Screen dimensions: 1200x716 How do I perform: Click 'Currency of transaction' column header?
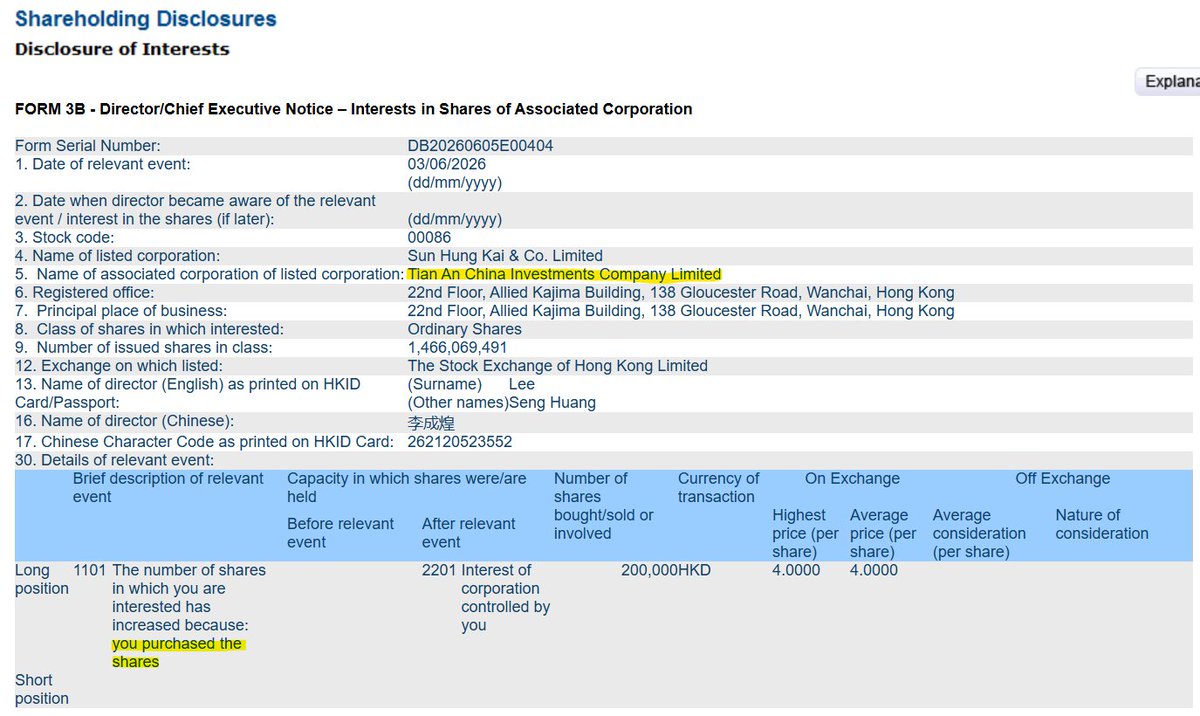[718, 487]
